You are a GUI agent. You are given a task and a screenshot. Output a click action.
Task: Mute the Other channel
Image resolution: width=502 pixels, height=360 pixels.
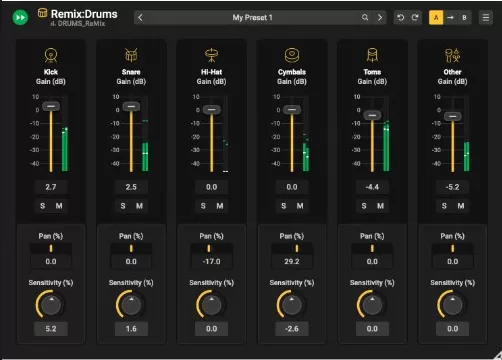[x=461, y=206]
